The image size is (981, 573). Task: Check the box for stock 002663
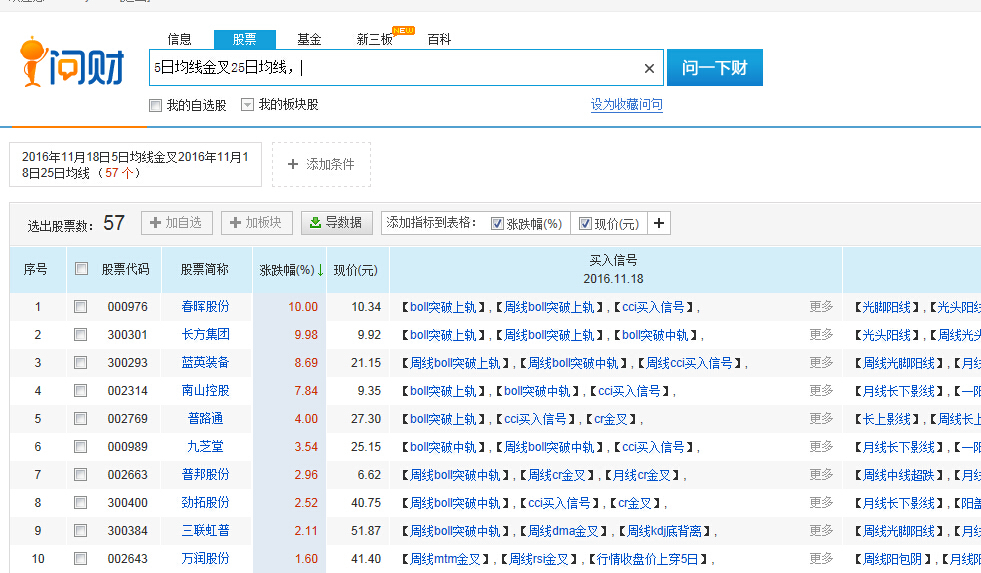(80, 475)
